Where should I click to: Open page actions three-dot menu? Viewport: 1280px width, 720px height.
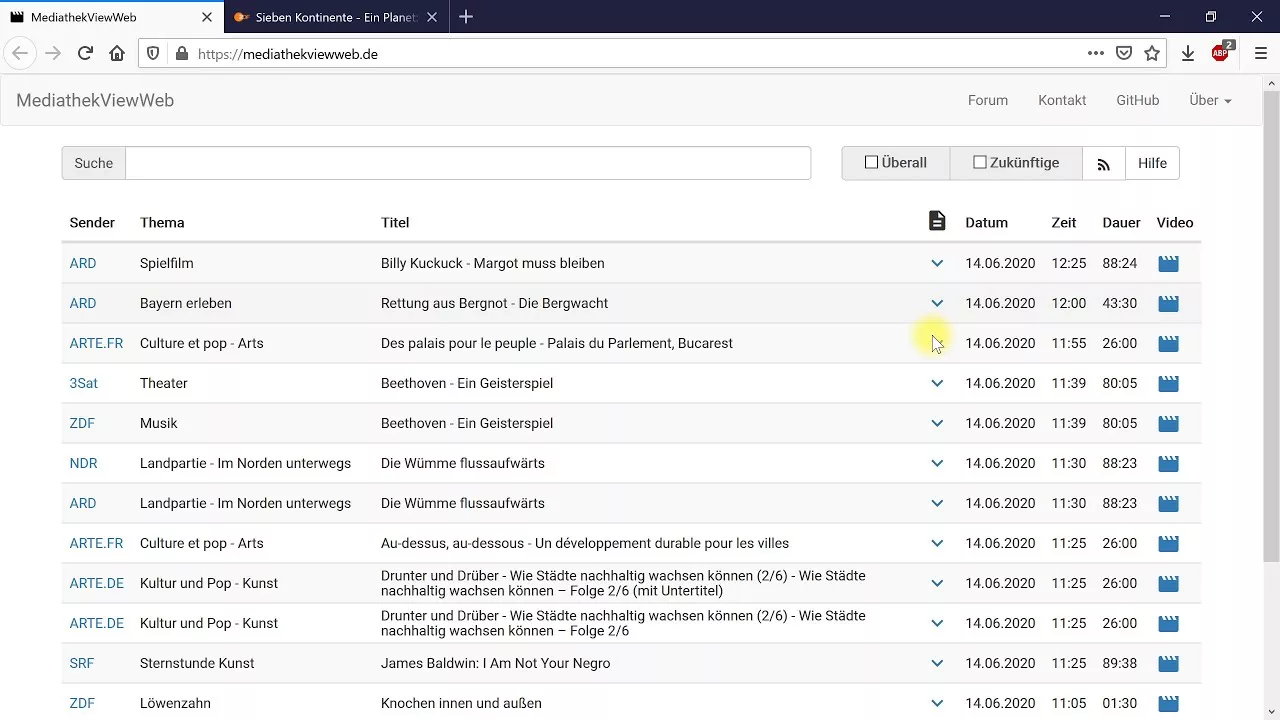[1096, 54]
